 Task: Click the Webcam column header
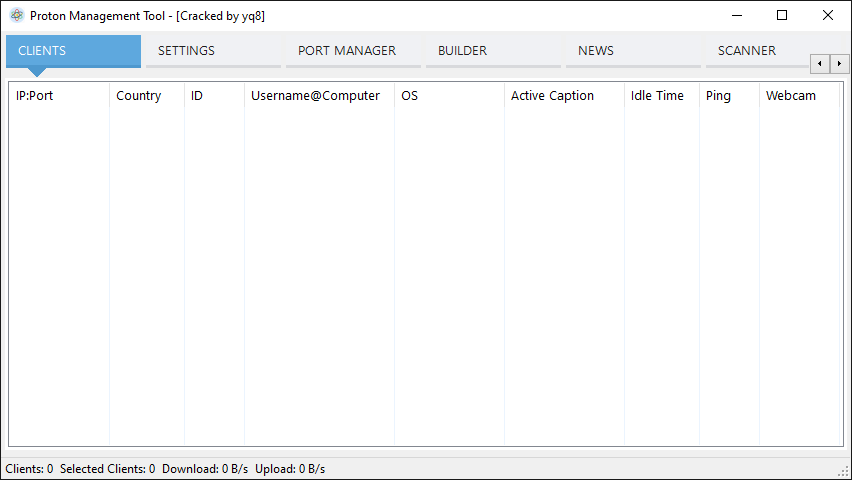click(791, 96)
